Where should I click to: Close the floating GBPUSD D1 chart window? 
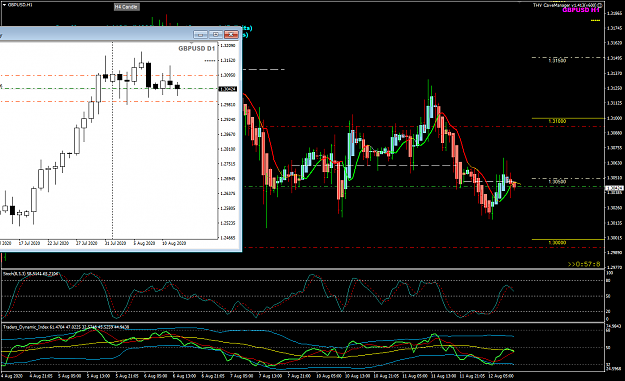click(x=231, y=35)
